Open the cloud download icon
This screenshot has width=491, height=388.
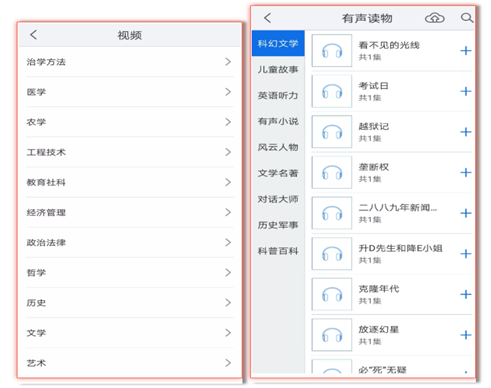click(435, 18)
